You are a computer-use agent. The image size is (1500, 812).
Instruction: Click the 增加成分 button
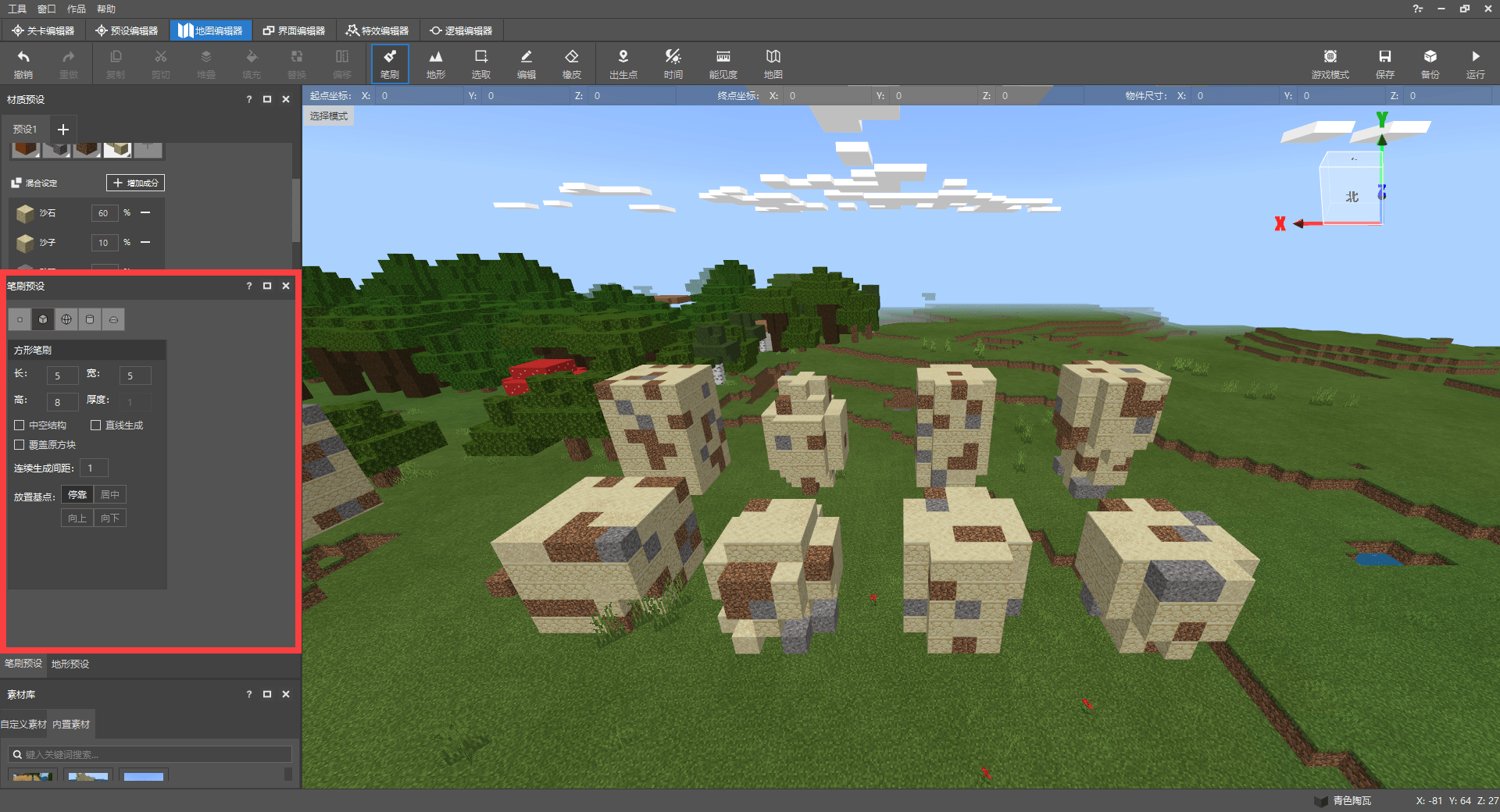click(135, 183)
